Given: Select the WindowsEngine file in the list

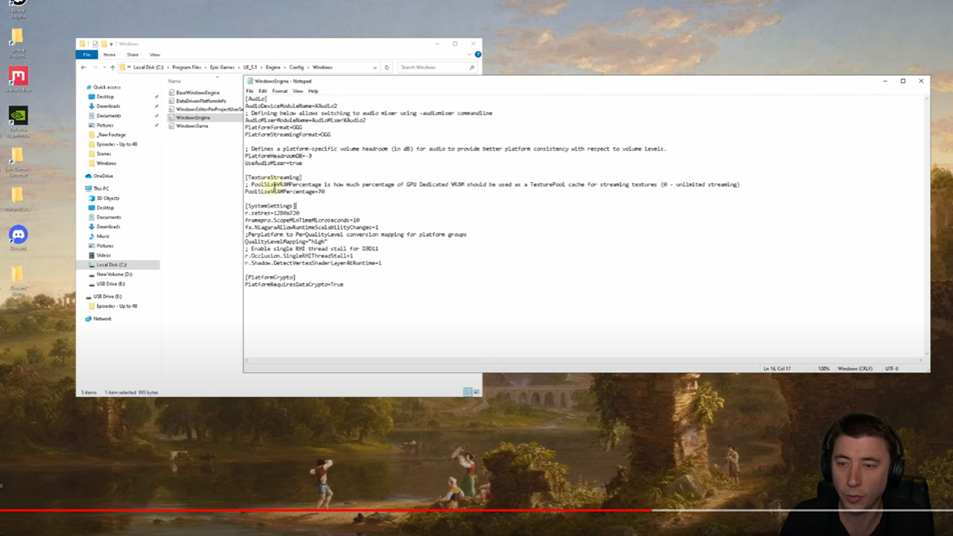Looking at the screenshot, I should point(205,117).
